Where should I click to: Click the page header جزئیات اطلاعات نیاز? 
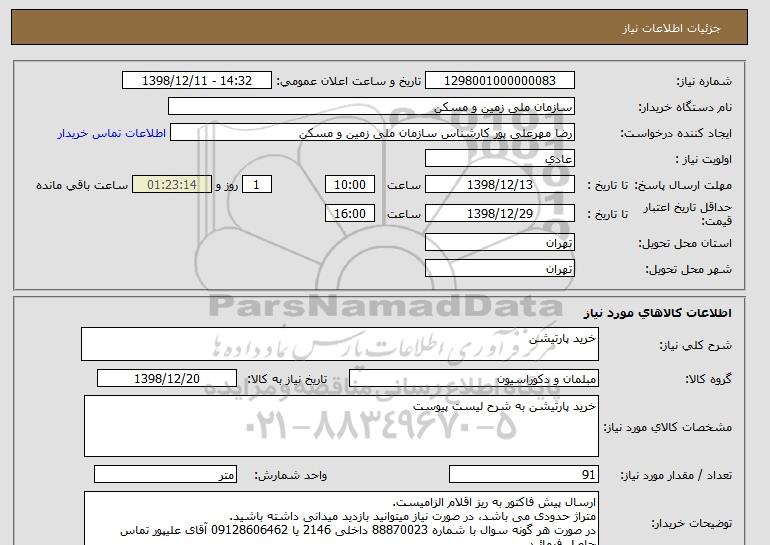click(671, 28)
